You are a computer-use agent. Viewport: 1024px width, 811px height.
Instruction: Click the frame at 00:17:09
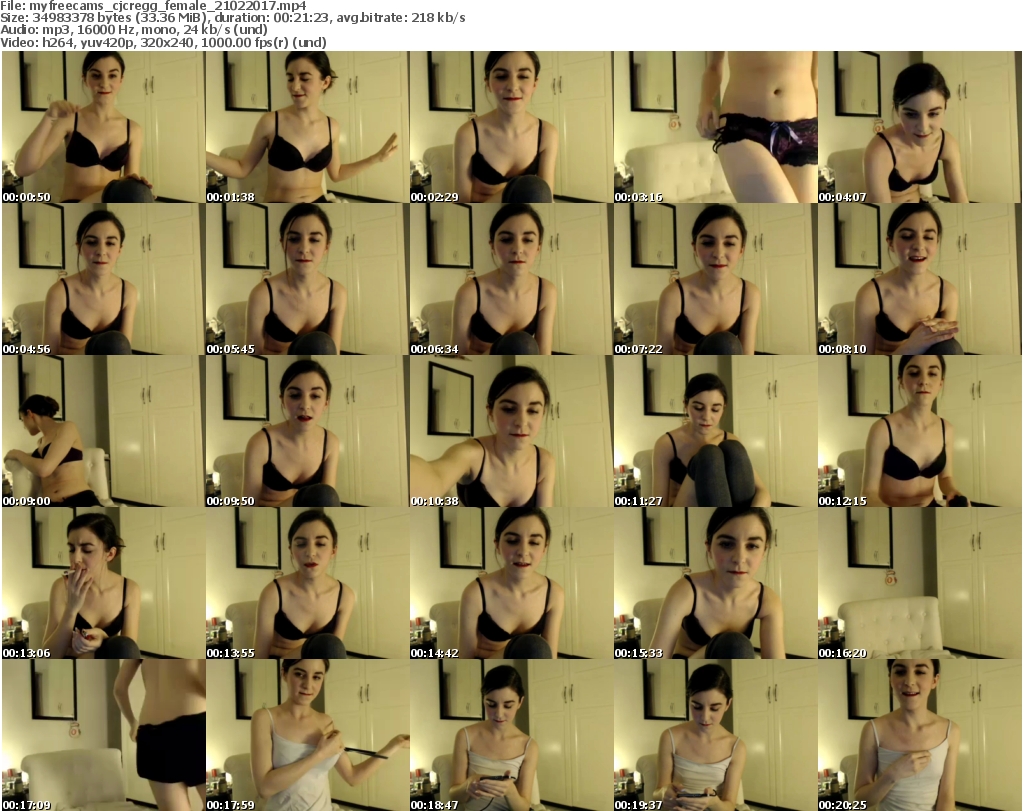pyautogui.click(x=103, y=735)
